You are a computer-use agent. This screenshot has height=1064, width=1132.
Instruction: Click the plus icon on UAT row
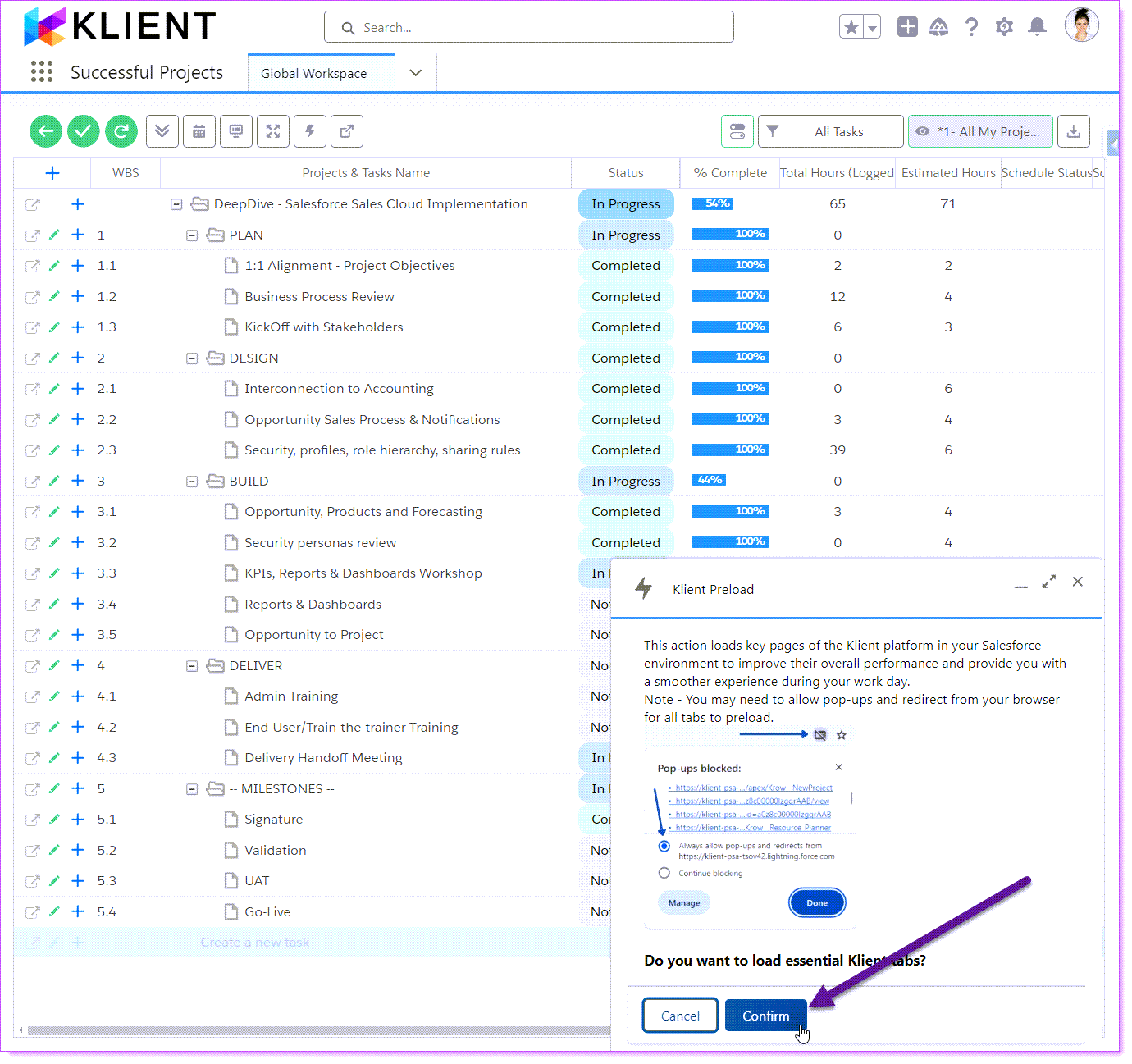click(78, 881)
